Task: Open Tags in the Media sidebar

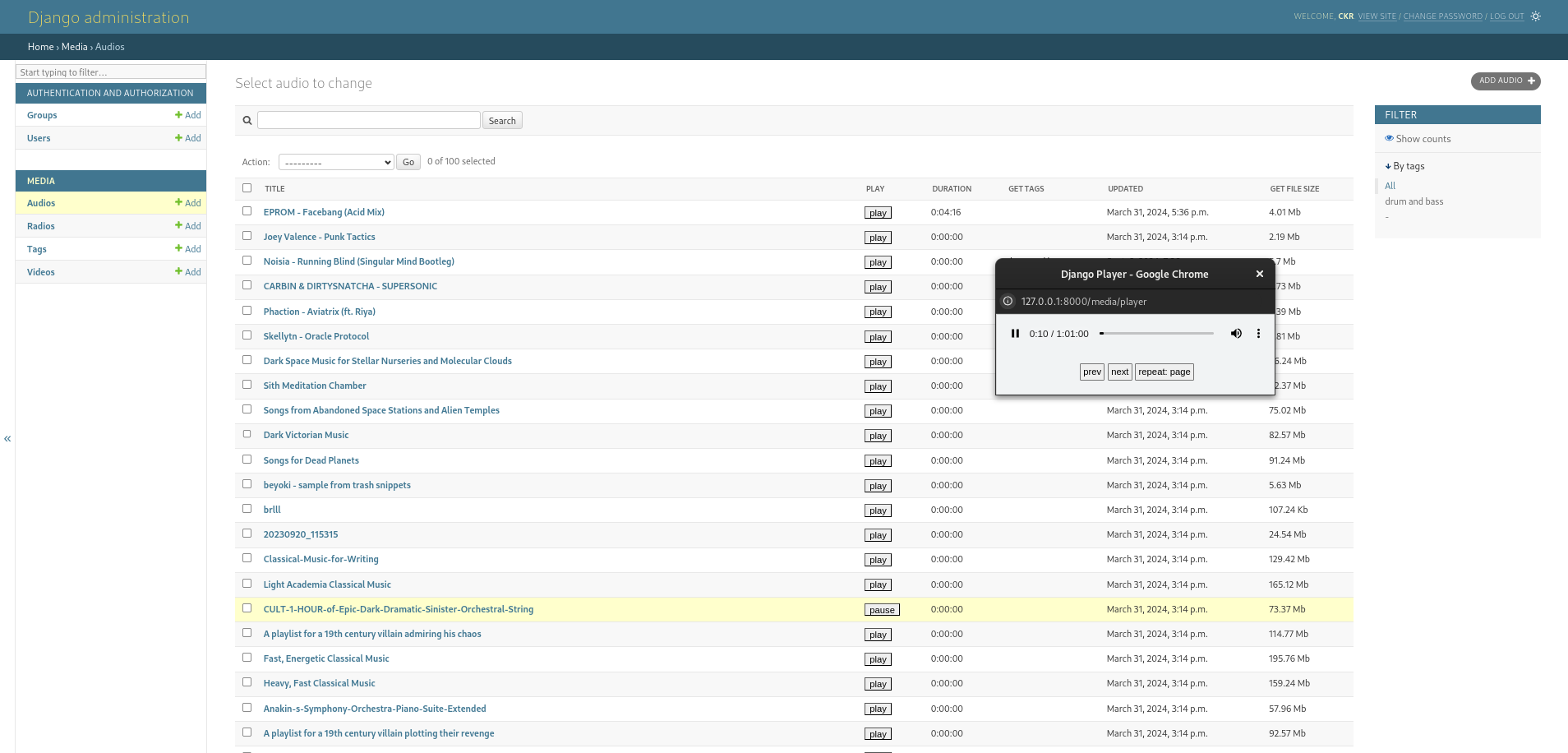Action: pyautogui.click(x=37, y=249)
